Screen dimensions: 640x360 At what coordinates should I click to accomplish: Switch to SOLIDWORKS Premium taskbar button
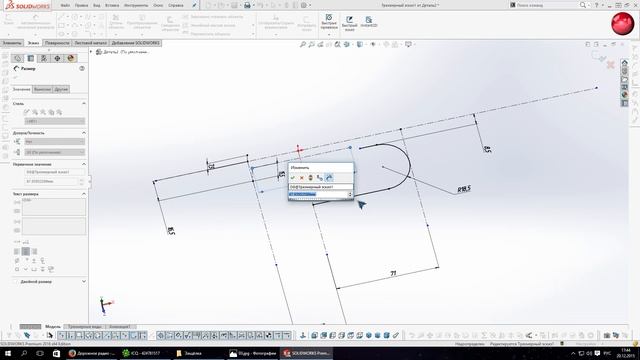tap(306, 353)
